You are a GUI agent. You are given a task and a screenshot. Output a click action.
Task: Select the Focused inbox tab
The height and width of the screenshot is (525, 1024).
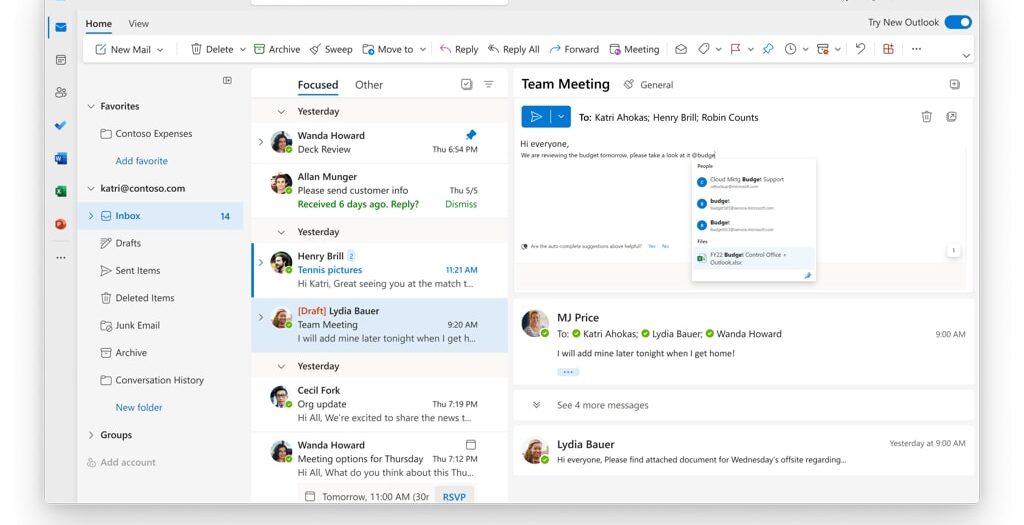[318, 85]
